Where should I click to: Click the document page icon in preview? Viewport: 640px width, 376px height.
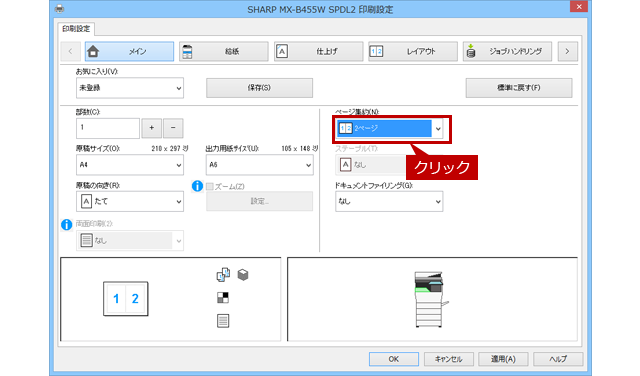point(223,321)
